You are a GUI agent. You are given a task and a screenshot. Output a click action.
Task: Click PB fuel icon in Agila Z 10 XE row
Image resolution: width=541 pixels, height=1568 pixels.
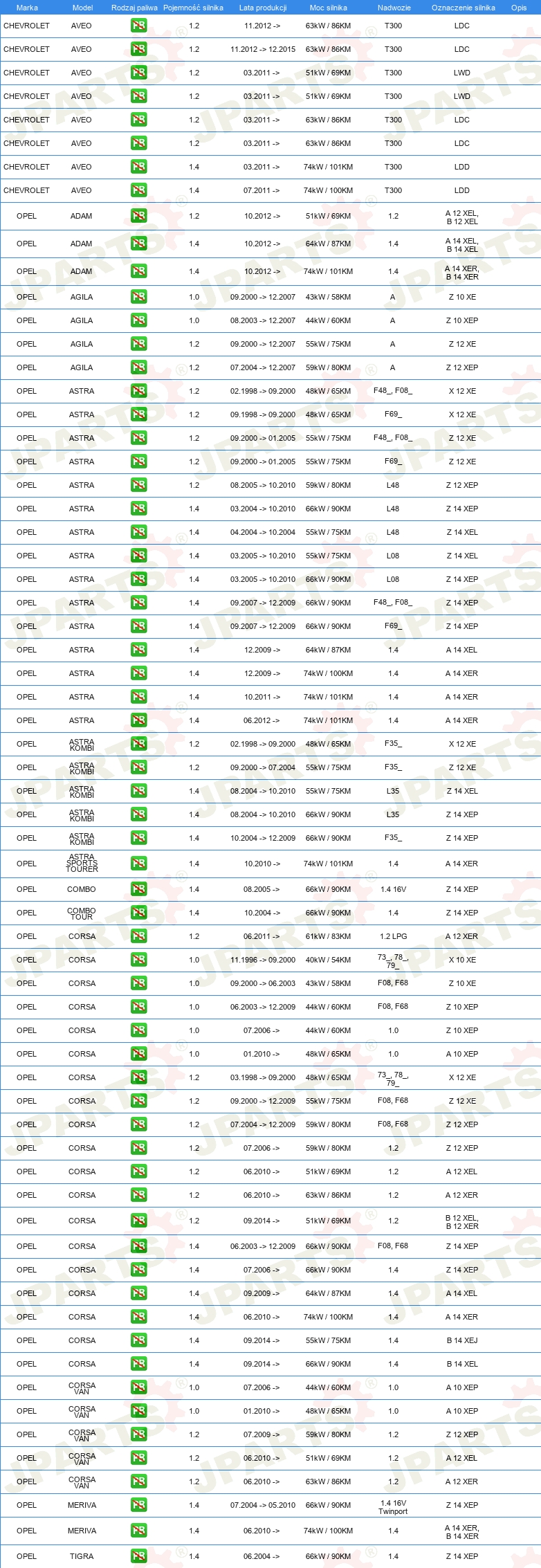[138, 297]
